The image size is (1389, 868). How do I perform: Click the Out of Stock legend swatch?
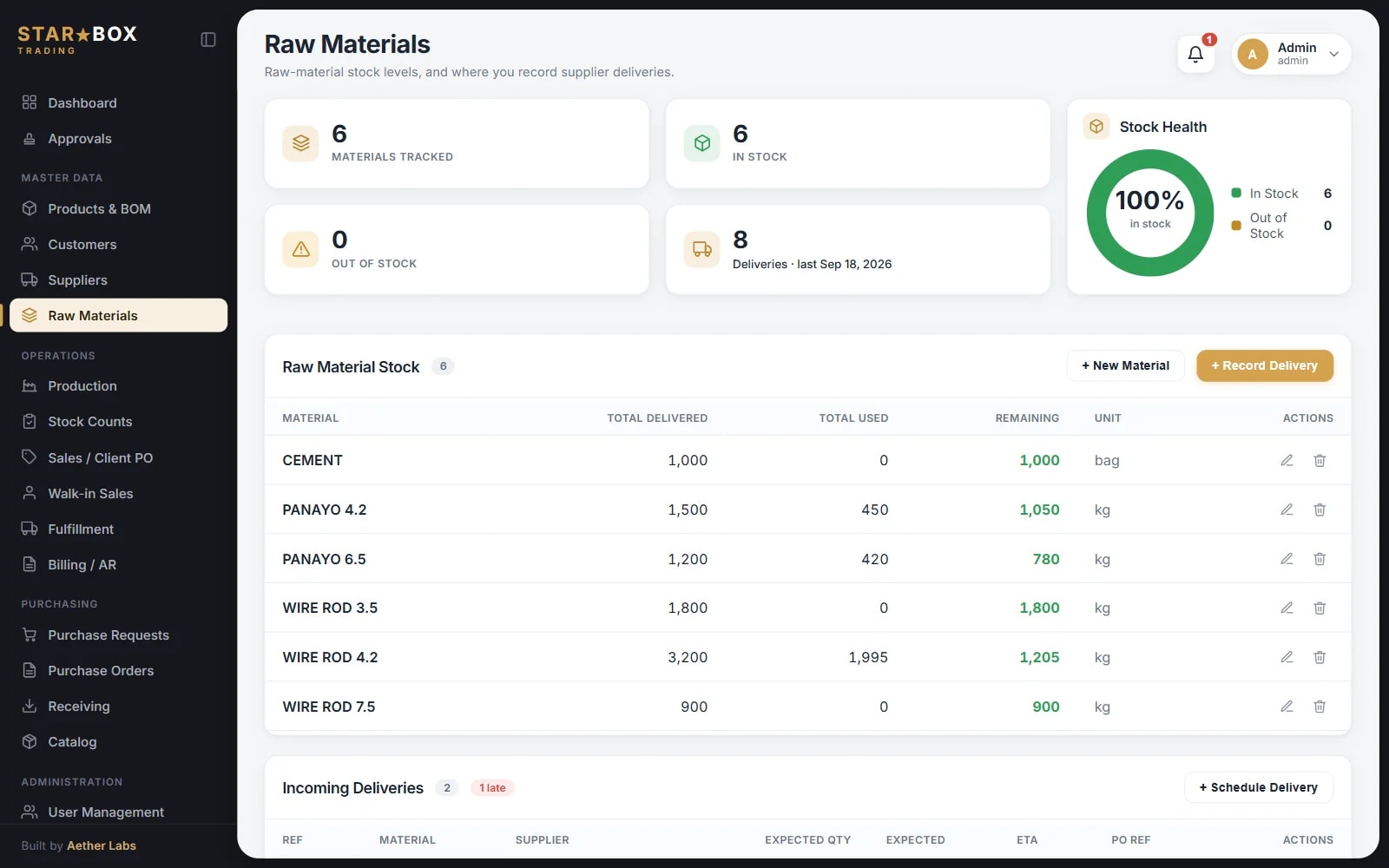point(1236,226)
